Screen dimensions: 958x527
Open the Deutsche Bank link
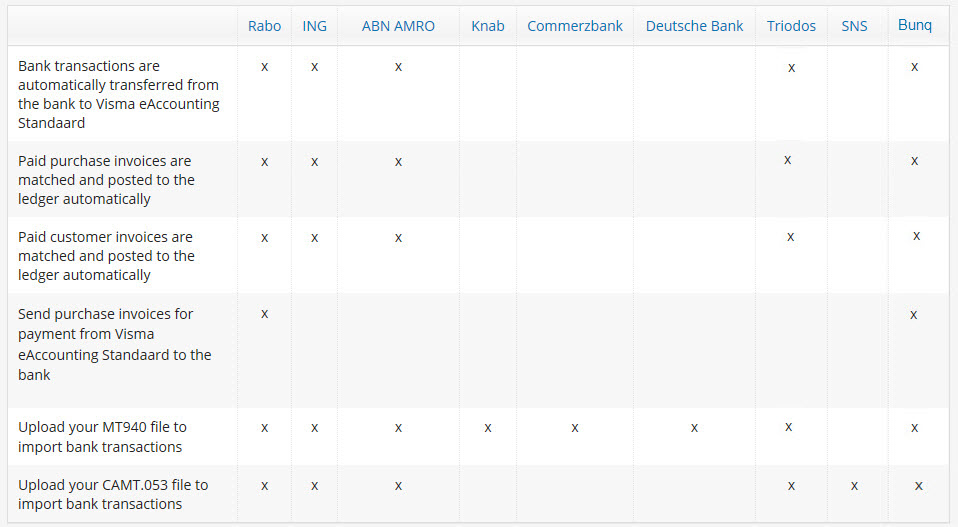pyautogui.click(x=694, y=26)
